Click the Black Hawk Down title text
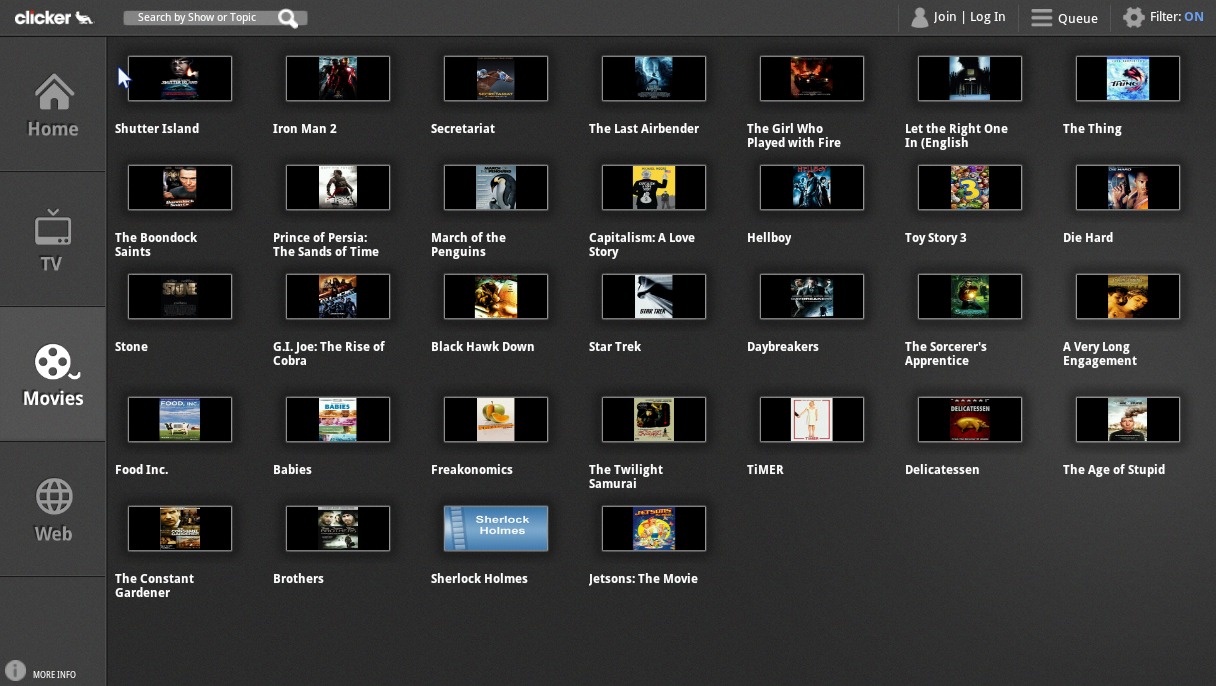 (483, 346)
